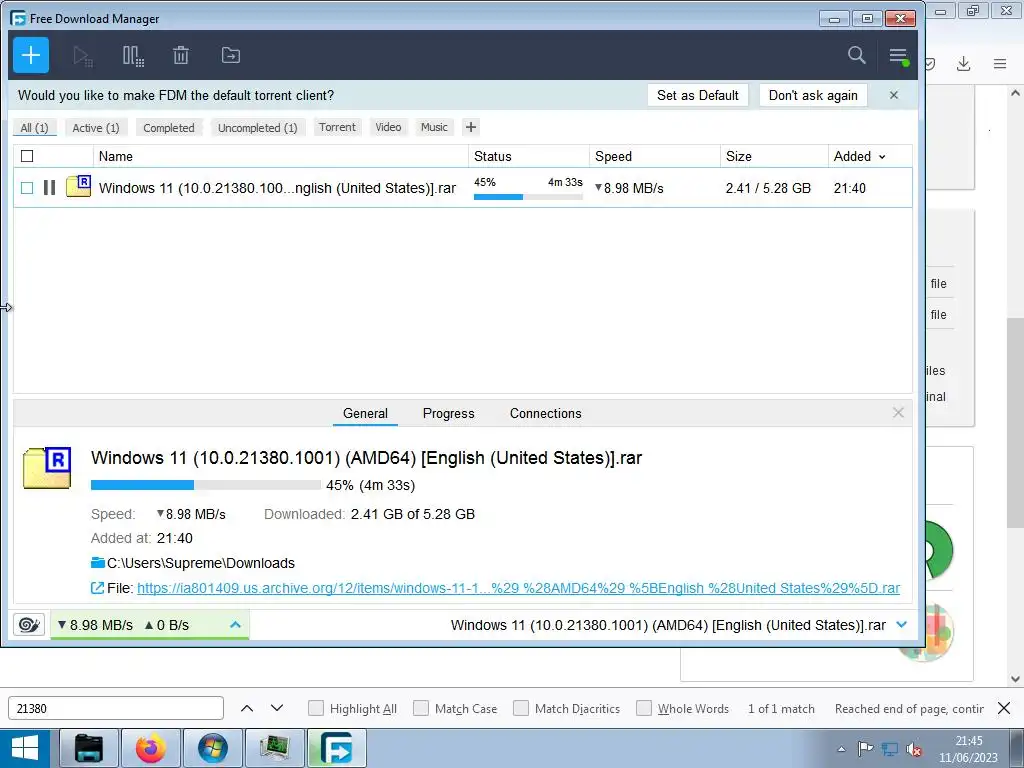This screenshot has height=768, width=1024.
Task: Pause the Windows 11 rar download
Action: [x=49, y=188]
